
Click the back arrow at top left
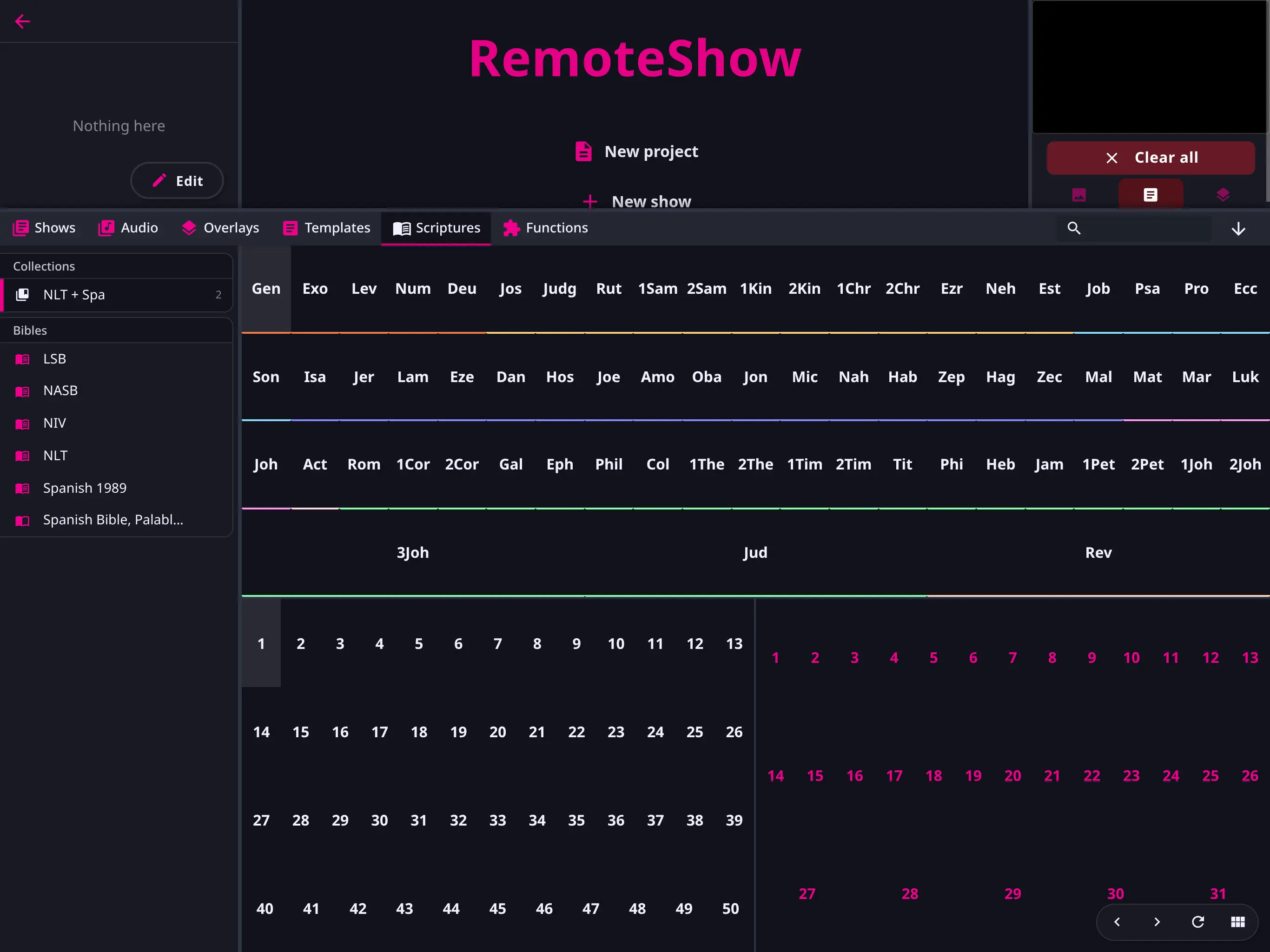coord(22,21)
